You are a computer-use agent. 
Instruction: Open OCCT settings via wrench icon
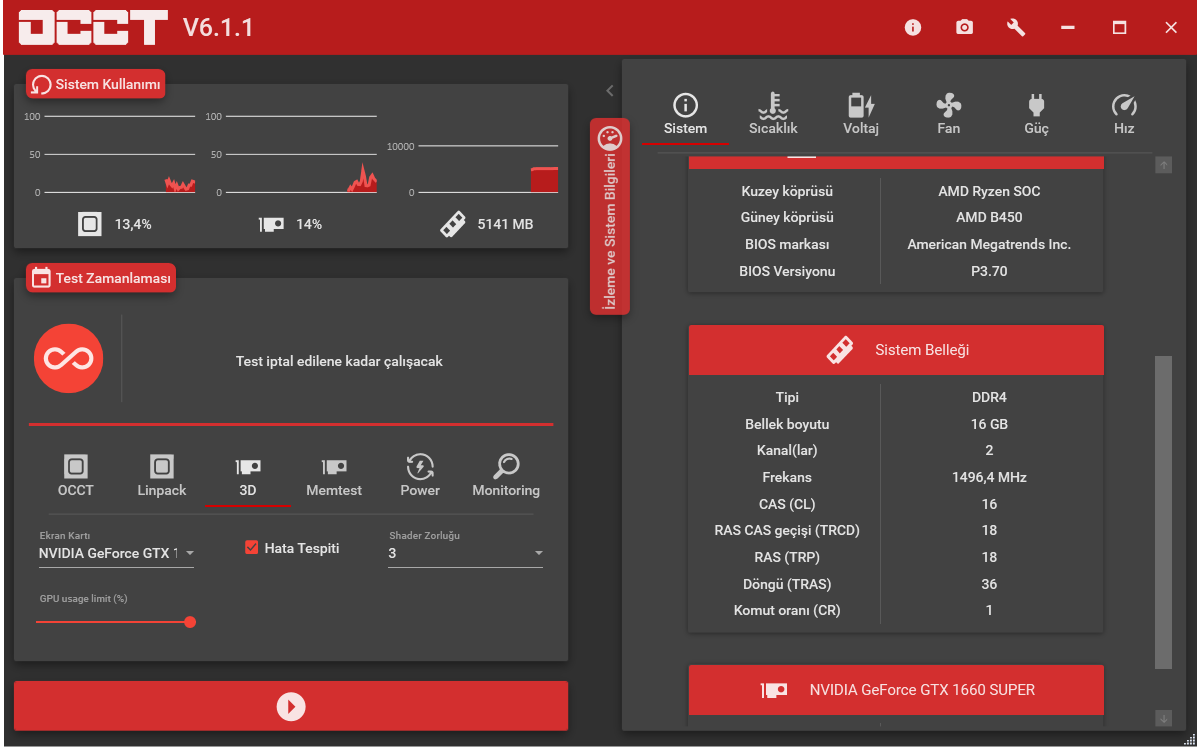click(1015, 27)
